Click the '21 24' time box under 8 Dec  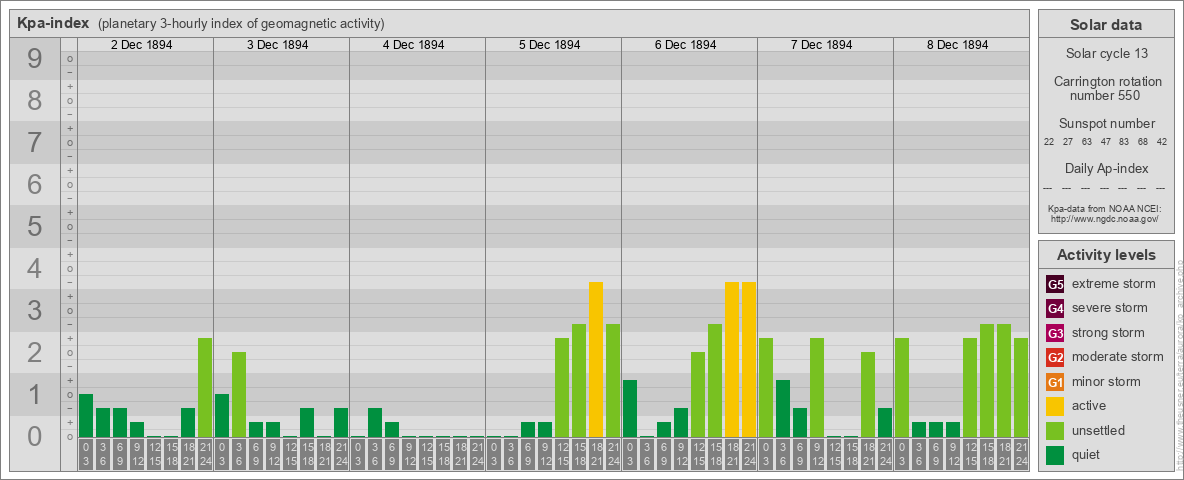click(x=1020, y=455)
